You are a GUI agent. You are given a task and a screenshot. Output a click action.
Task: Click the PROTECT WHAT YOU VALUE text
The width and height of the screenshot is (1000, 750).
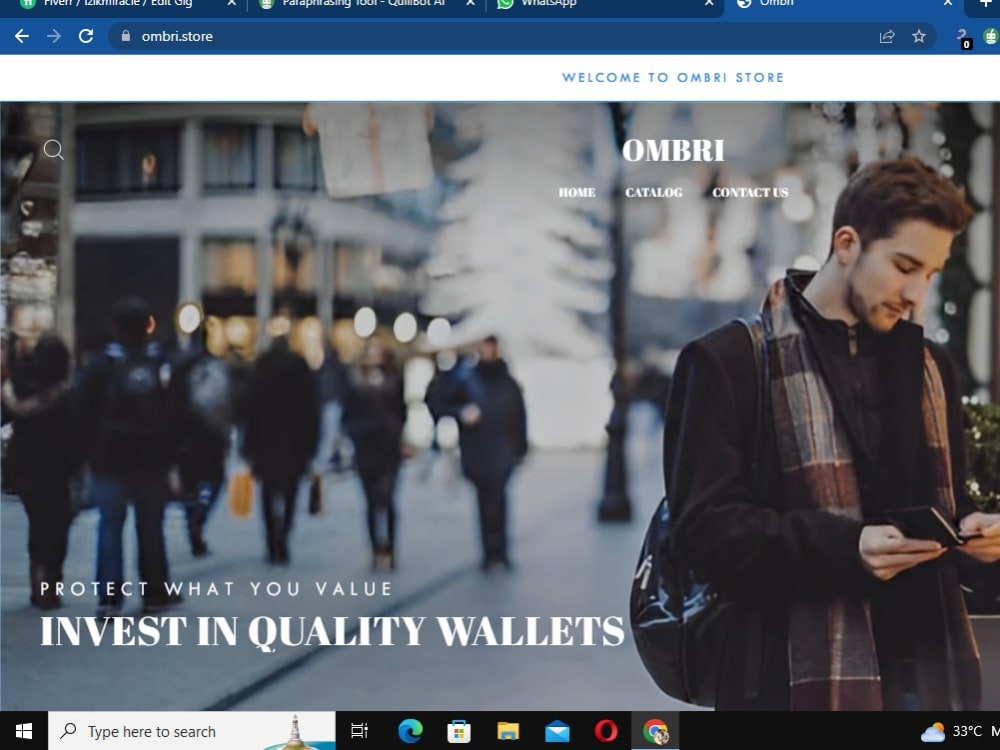(216, 589)
